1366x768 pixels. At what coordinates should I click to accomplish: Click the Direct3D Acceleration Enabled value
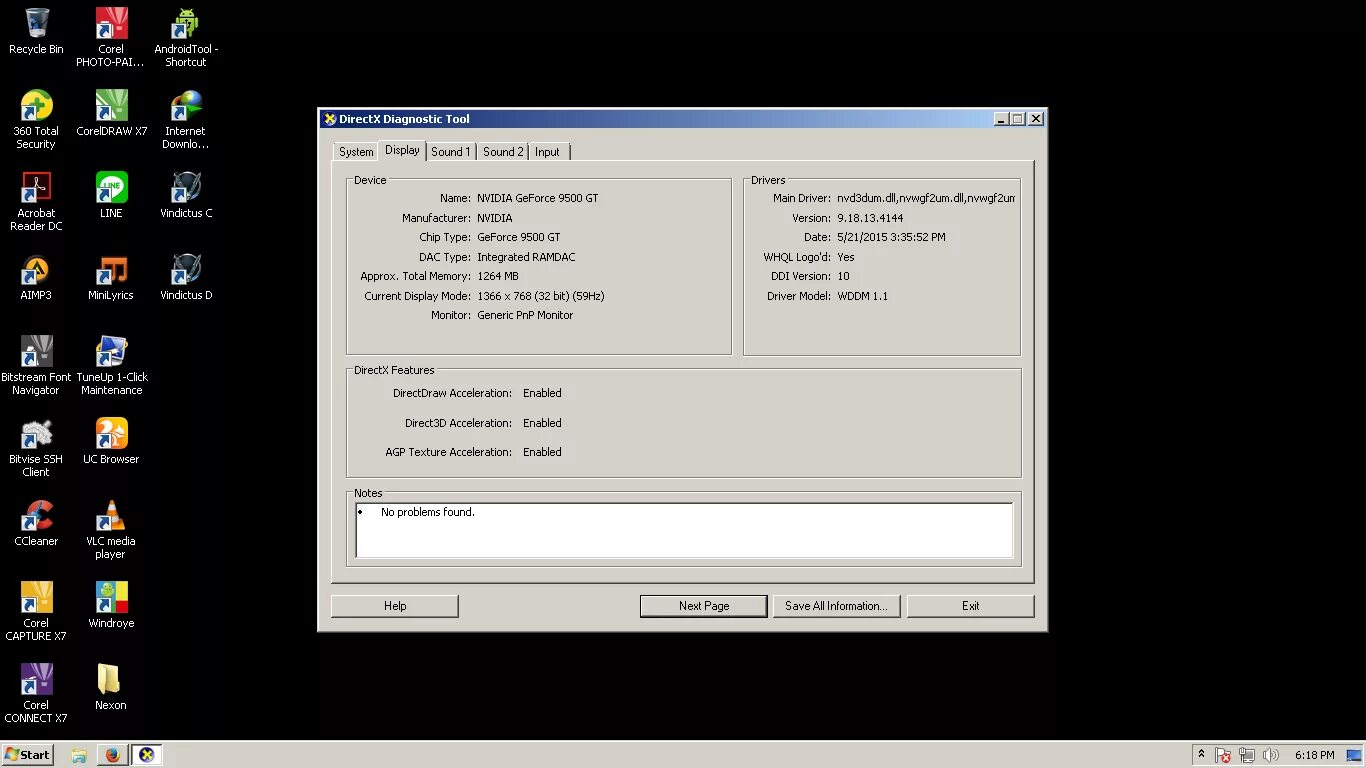542,423
